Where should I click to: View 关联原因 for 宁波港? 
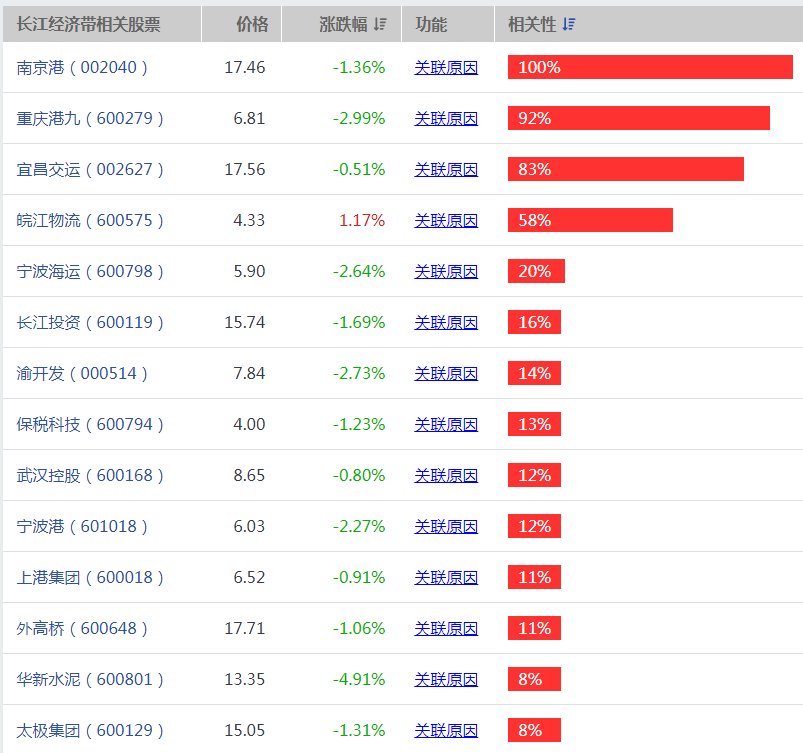(444, 526)
